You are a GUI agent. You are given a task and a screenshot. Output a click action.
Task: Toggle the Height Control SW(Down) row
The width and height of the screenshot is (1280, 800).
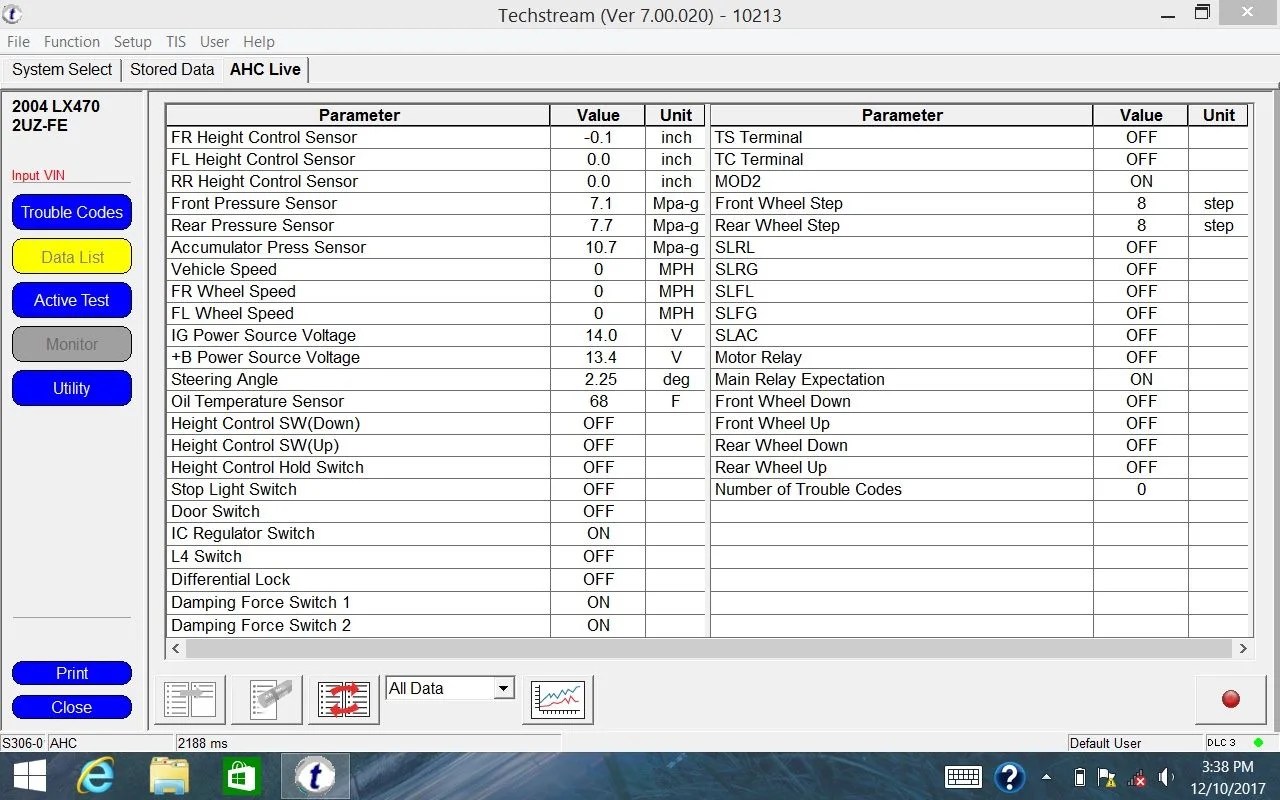360,423
